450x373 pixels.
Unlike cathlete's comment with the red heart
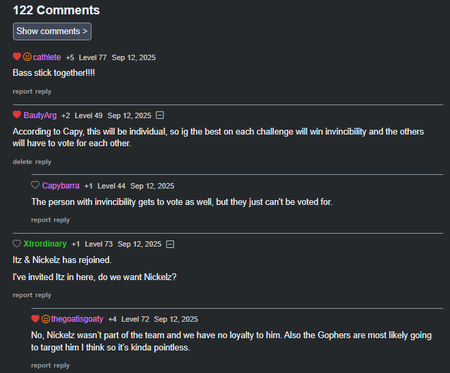click(x=17, y=57)
